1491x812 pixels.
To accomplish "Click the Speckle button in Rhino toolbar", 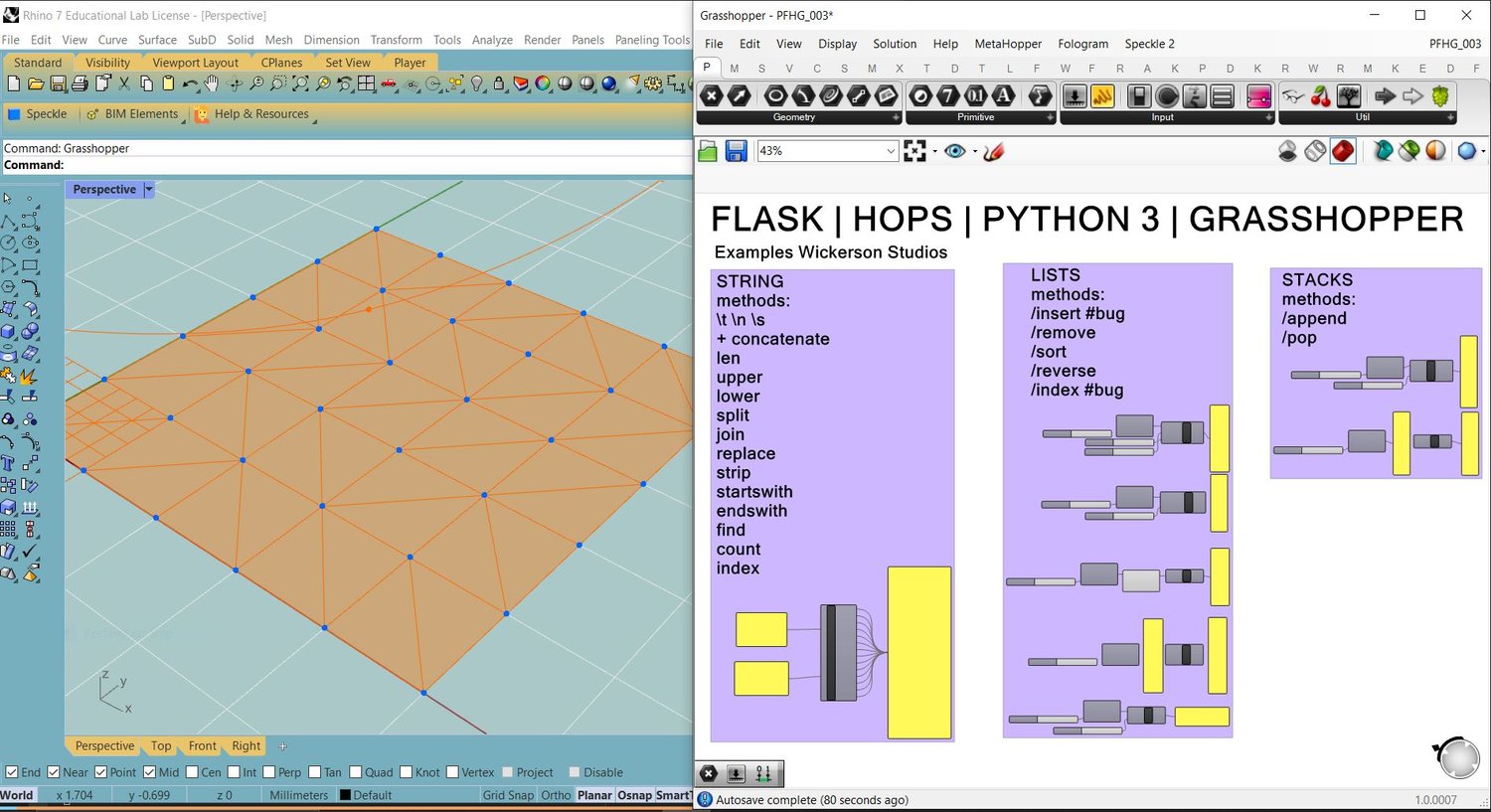I will click(38, 114).
